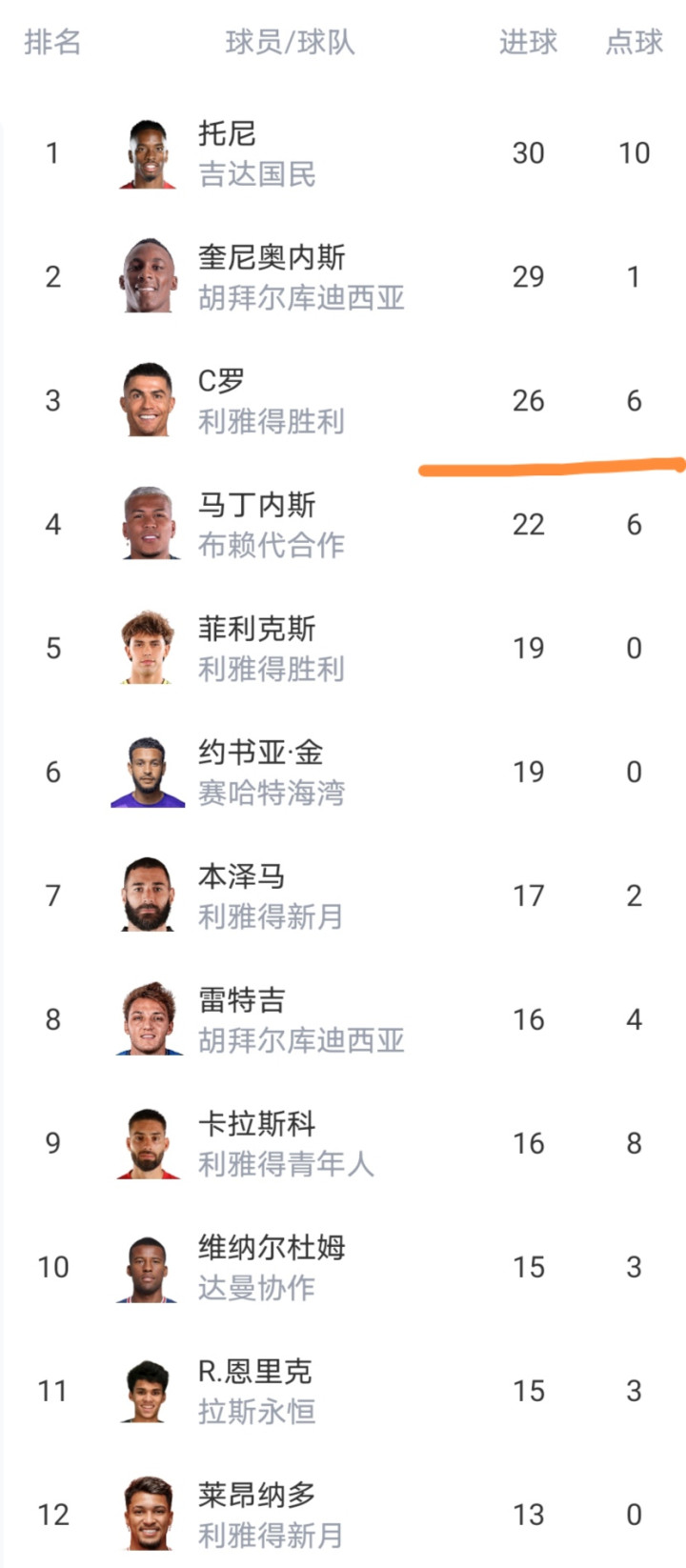The width and height of the screenshot is (686, 1568).
Task: Tap 奎尼奥内斯 player photo
Action: pyautogui.click(x=148, y=276)
